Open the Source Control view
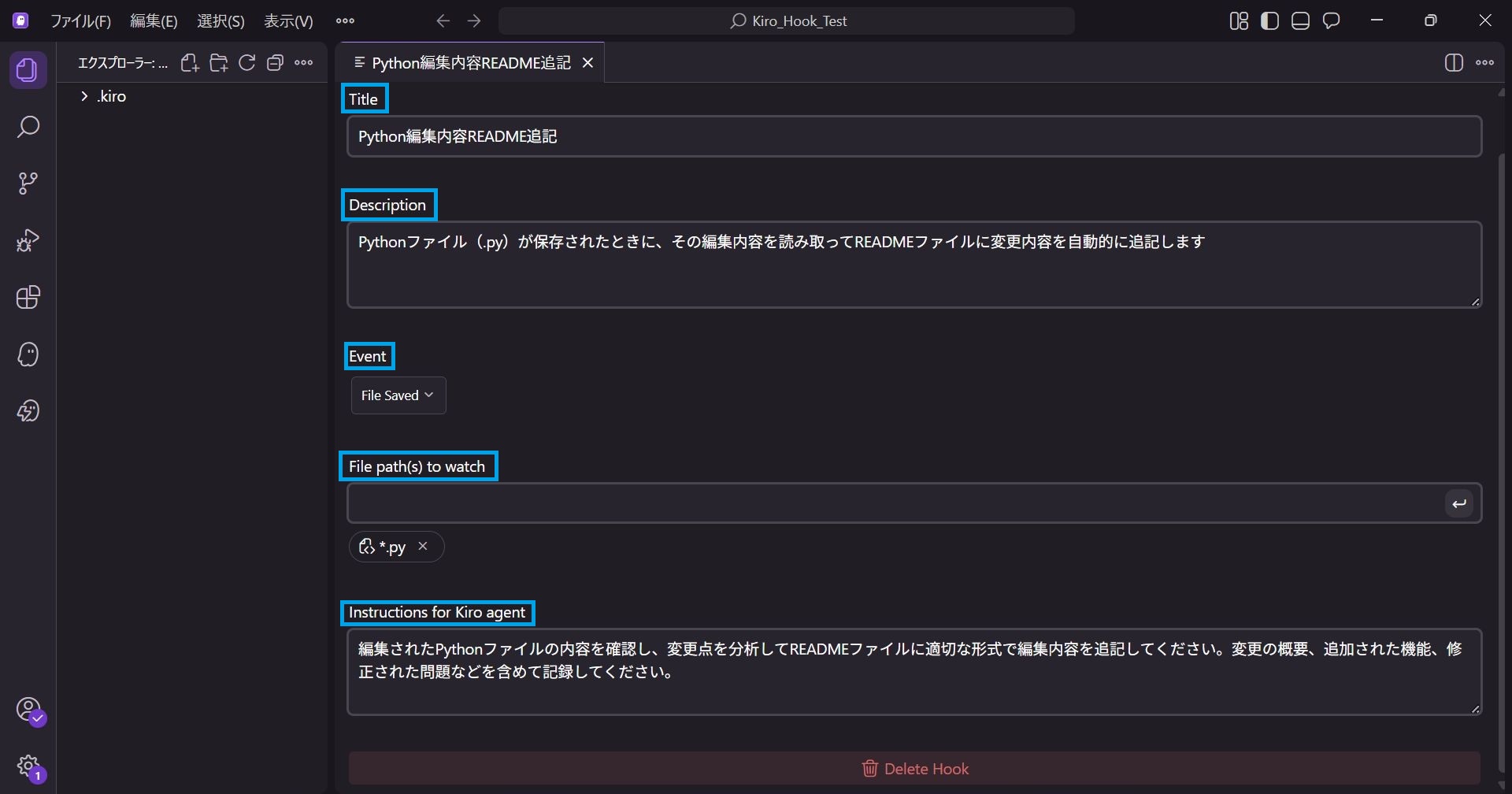 click(x=28, y=183)
